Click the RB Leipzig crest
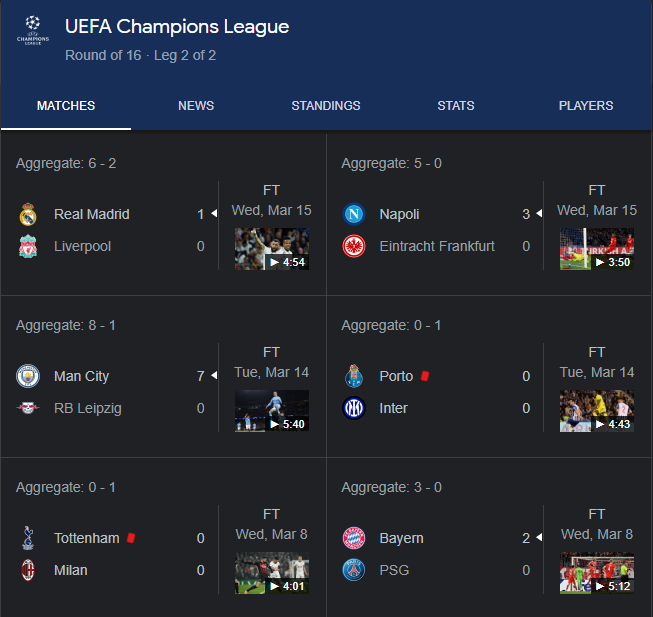This screenshot has width=653, height=617. click(x=27, y=408)
